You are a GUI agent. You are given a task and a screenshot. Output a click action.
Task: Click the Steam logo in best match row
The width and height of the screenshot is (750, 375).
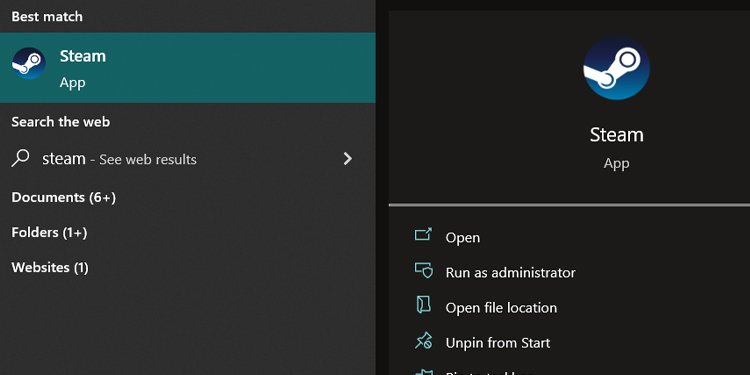[x=29, y=63]
